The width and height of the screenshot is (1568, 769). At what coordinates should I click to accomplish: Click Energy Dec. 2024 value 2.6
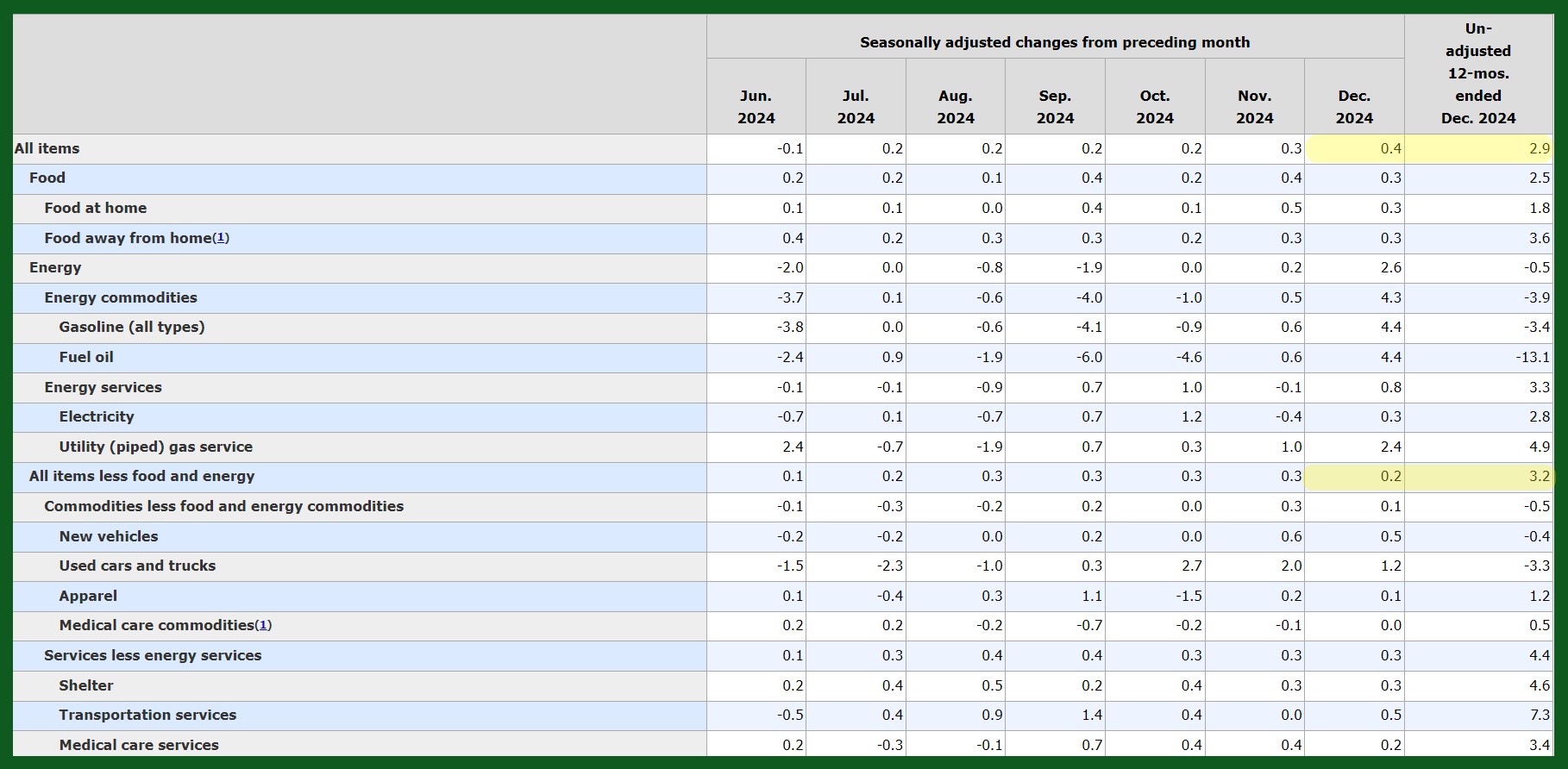pos(1390,267)
